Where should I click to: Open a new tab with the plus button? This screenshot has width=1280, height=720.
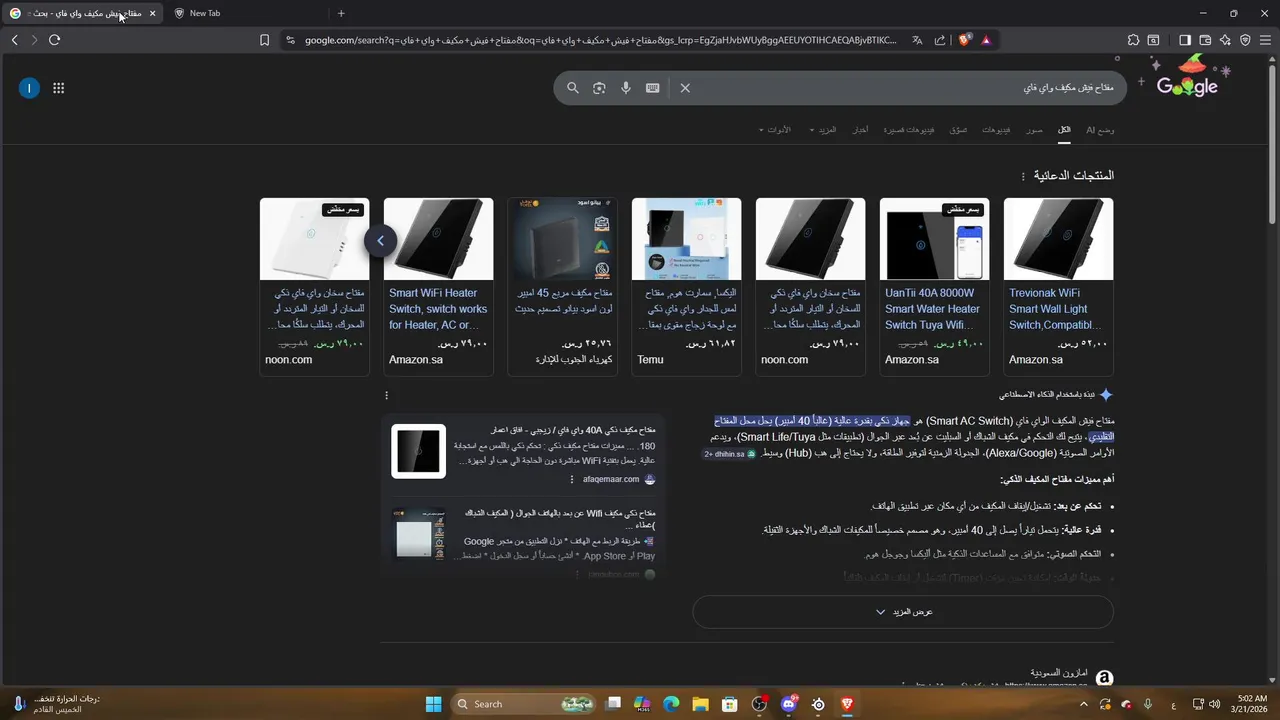point(341,13)
